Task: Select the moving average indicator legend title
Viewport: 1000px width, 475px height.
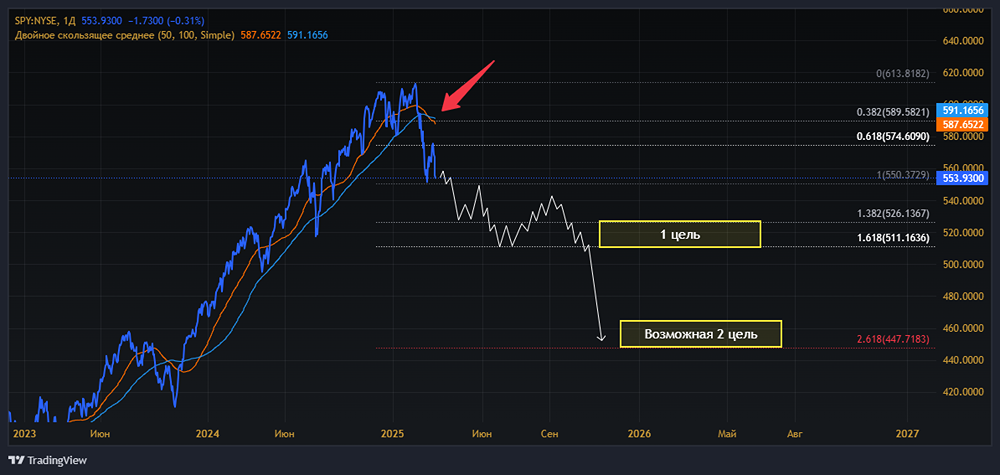Action: tap(125, 35)
